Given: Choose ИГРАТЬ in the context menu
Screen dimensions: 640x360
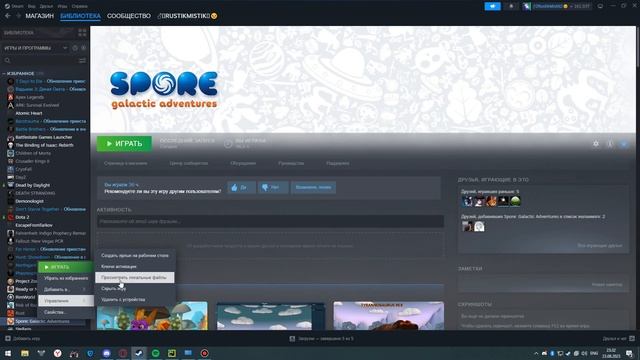Looking at the screenshot, I should 66,267.
